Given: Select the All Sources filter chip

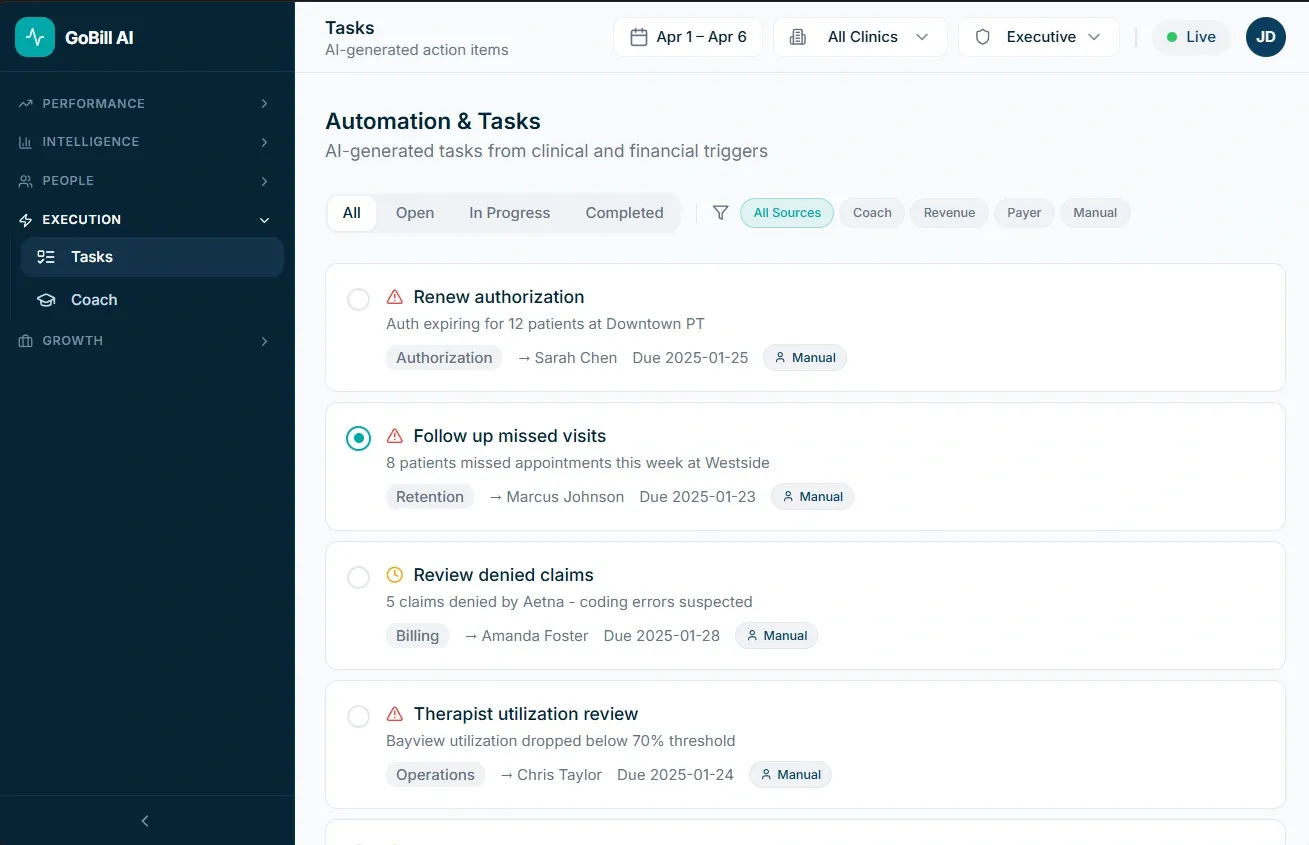Looking at the screenshot, I should [x=787, y=213].
